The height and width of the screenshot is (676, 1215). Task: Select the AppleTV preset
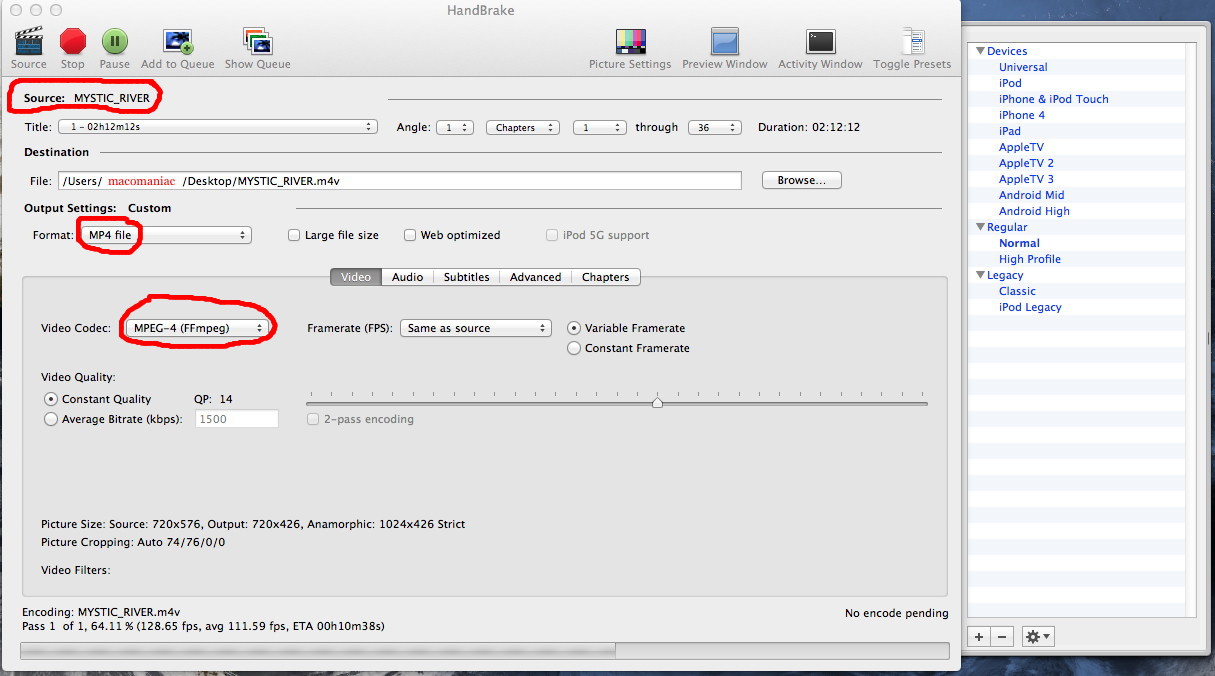tap(1021, 147)
